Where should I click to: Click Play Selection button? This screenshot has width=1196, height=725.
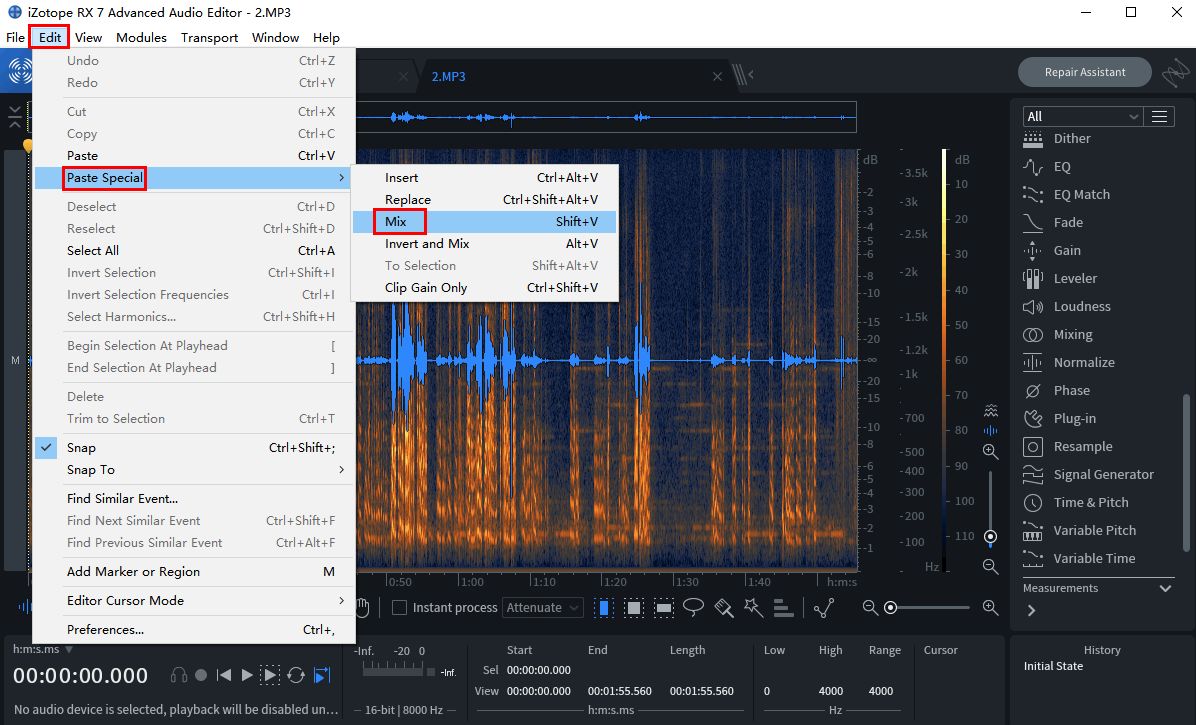click(270, 675)
